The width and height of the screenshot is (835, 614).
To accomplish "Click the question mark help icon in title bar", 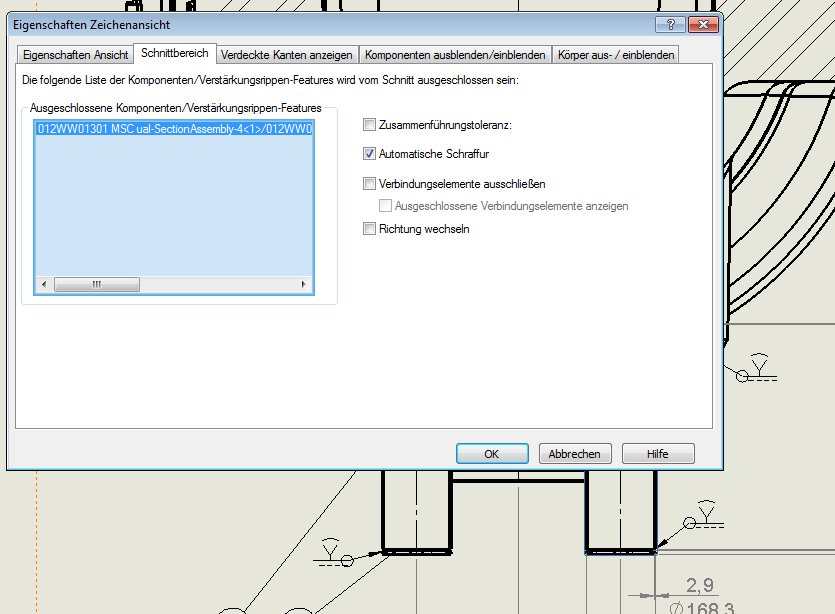I will 662,23.
